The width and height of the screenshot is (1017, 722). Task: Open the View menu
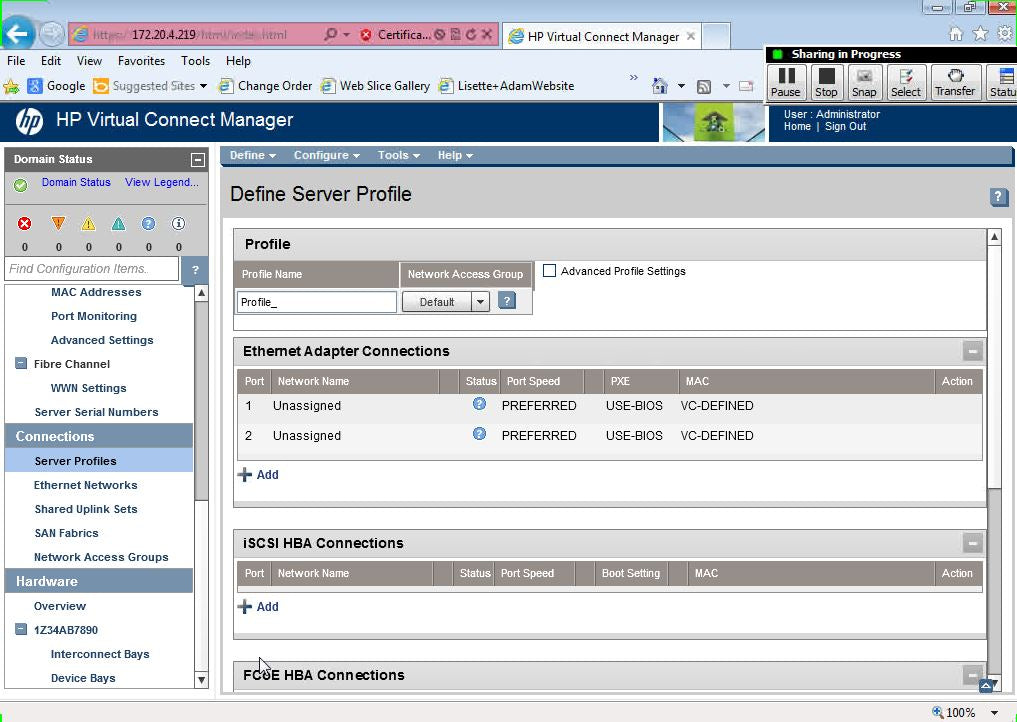pos(89,61)
